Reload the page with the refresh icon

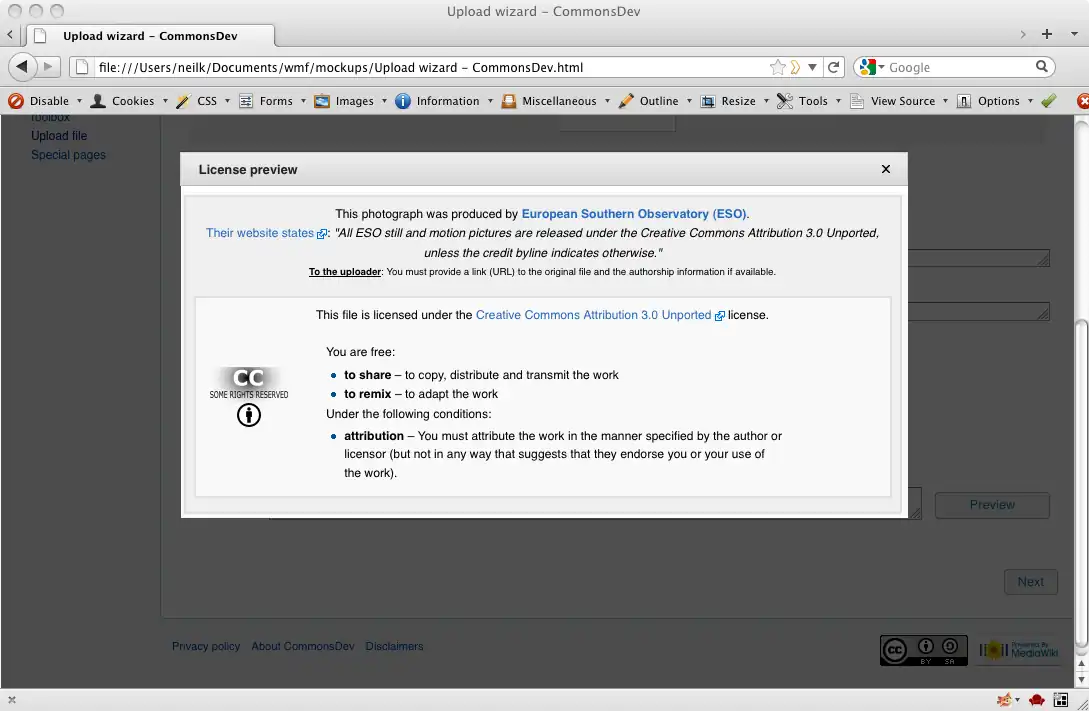pyautogui.click(x=834, y=67)
